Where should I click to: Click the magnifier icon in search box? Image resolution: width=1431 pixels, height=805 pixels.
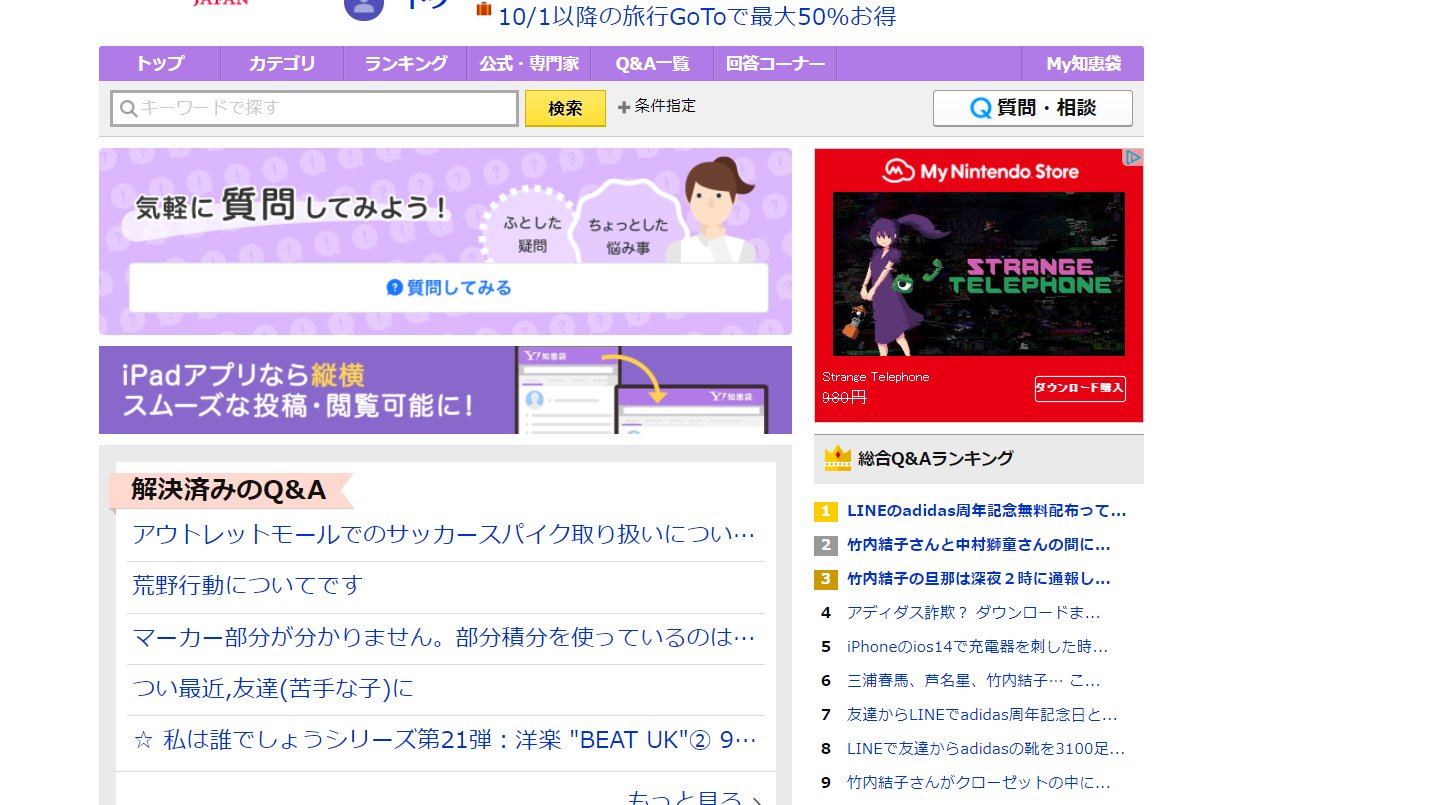point(128,108)
